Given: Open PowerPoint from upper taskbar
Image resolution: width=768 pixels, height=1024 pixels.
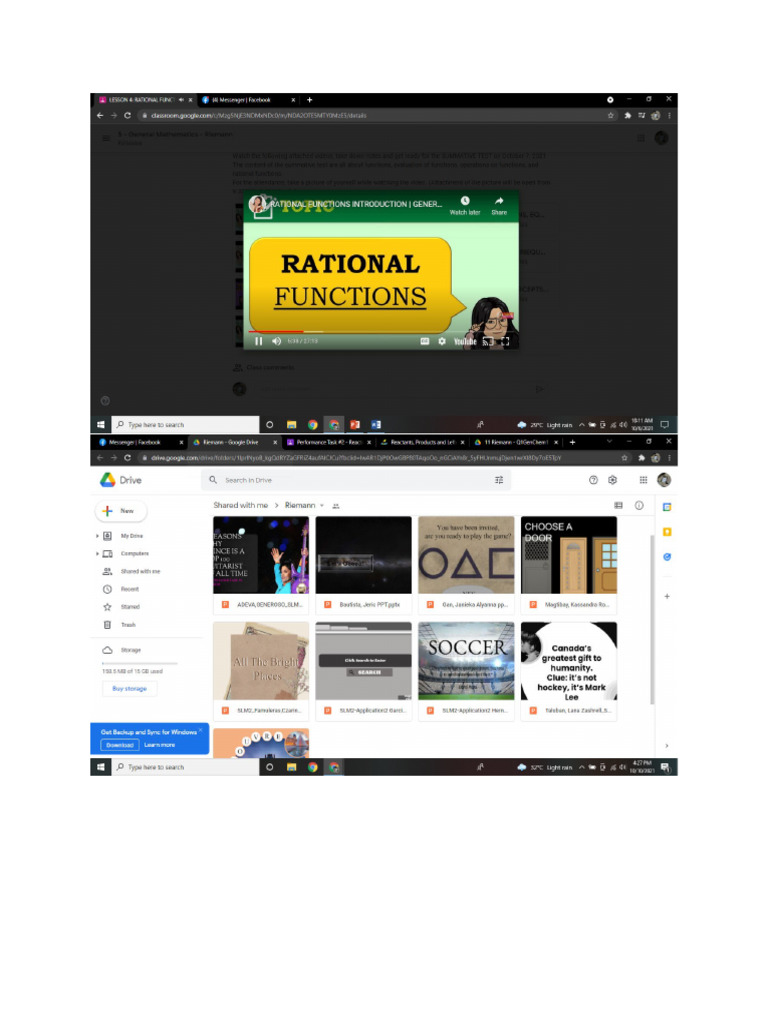Looking at the screenshot, I should (x=355, y=424).
